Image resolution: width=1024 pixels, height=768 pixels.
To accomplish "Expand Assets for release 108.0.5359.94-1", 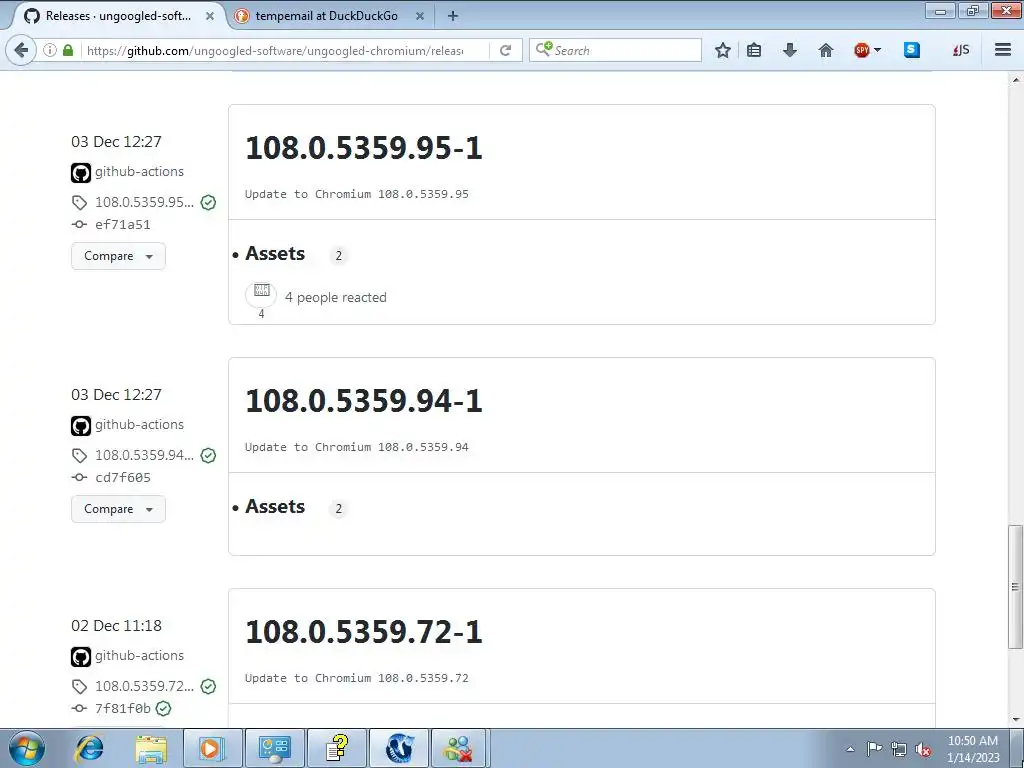I will coord(275,506).
